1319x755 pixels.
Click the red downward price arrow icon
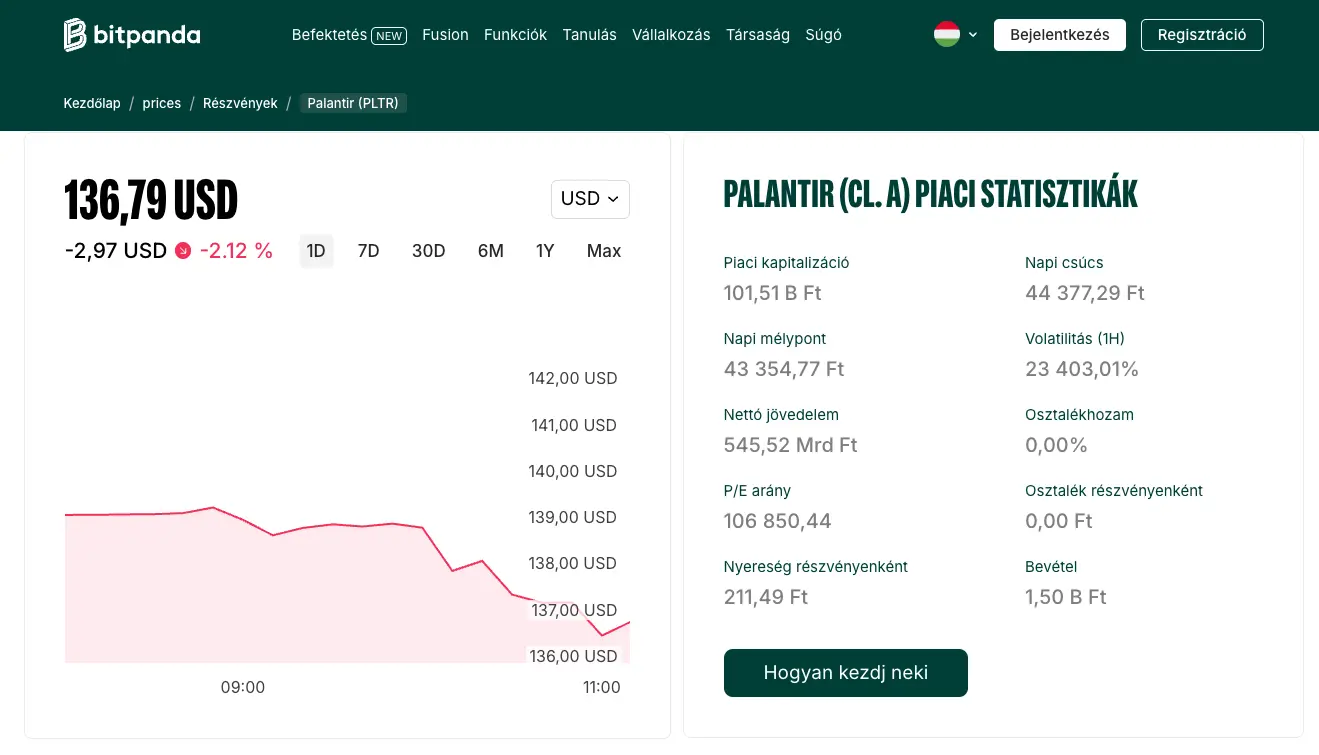coord(181,251)
